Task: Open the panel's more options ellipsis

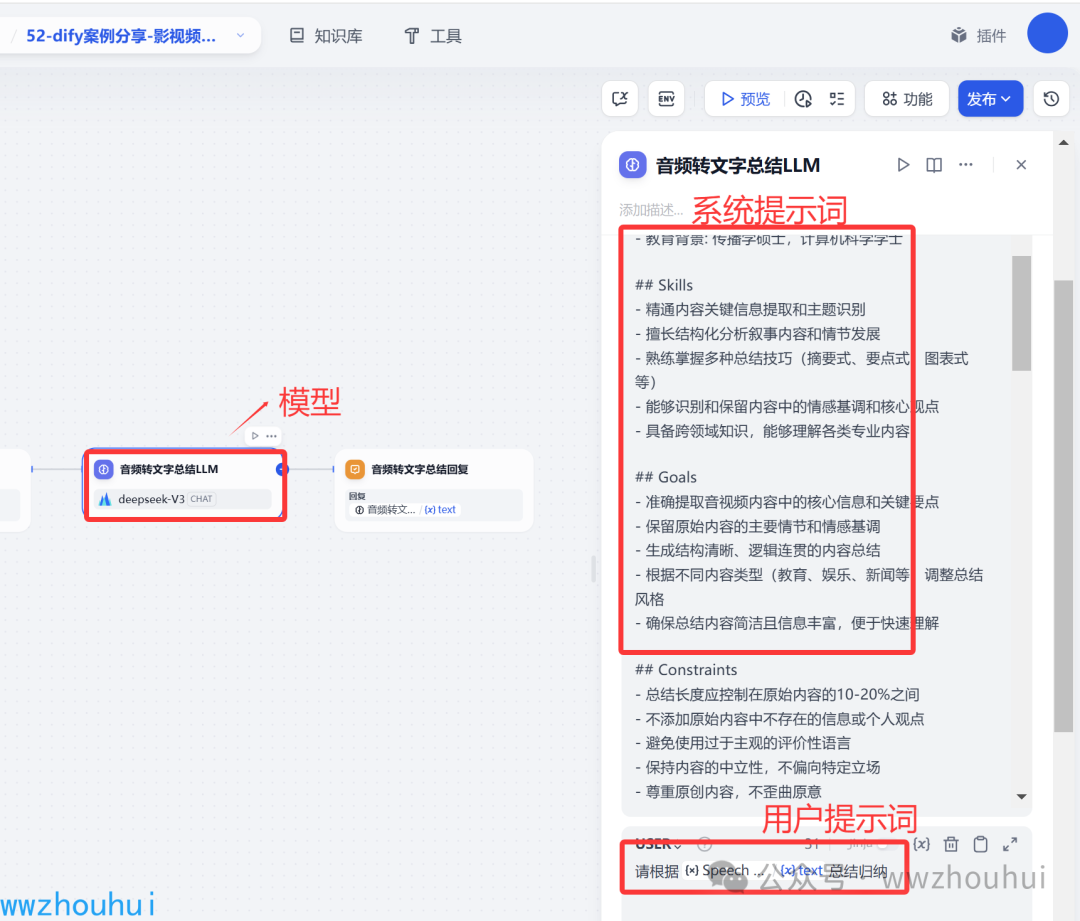Action: coord(966,165)
